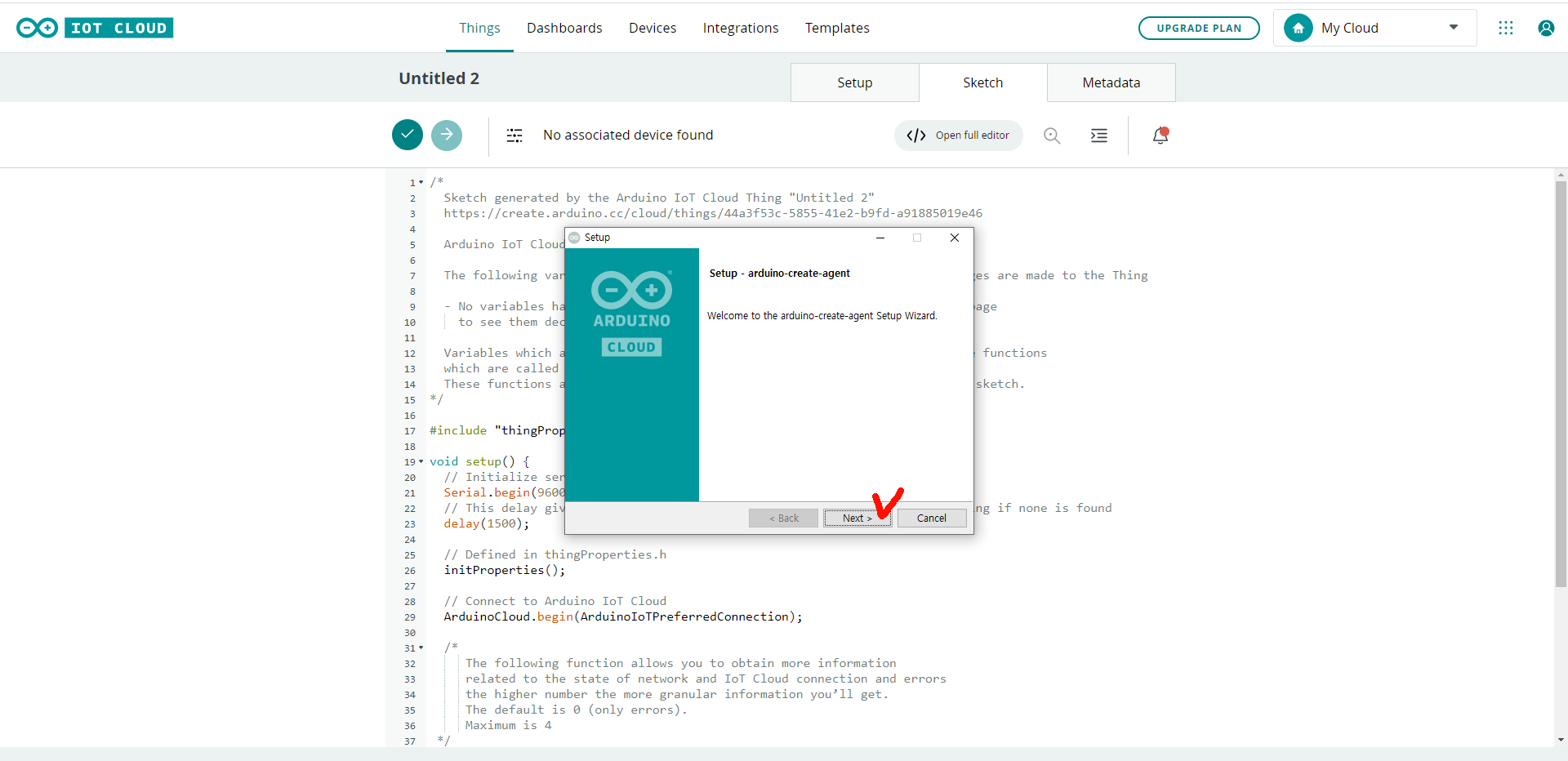Click the No associated device found text
Screen dimensions: 1568x761
(x=628, y=136)
